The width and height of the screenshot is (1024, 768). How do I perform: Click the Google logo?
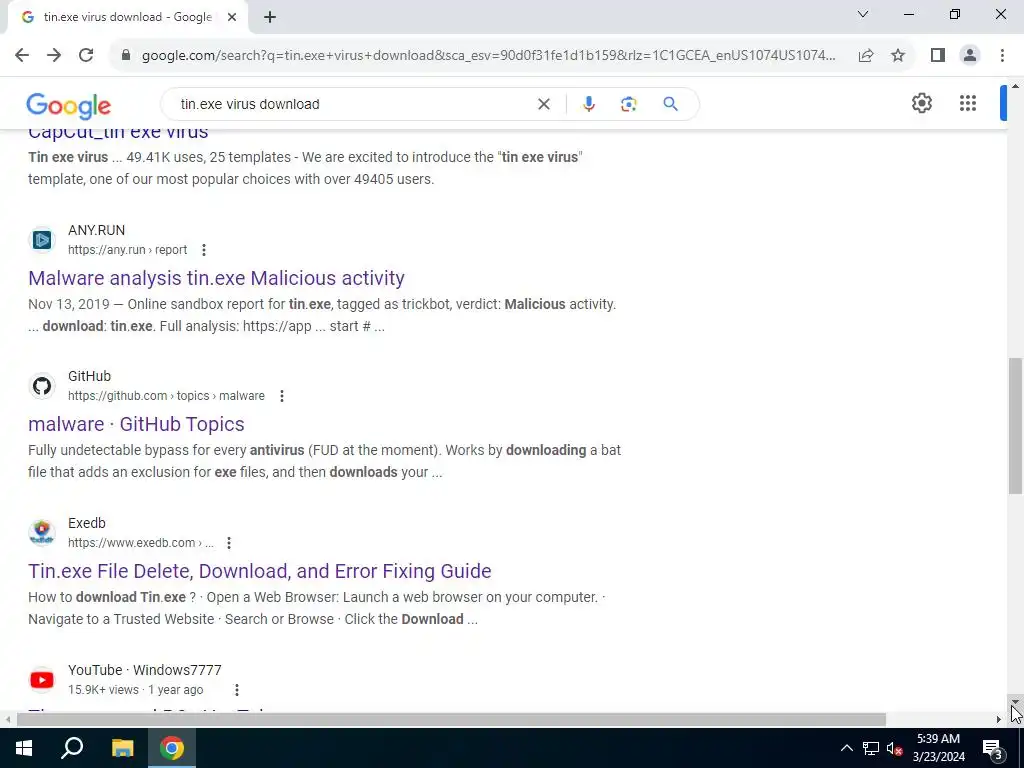[x=69, y=106]
